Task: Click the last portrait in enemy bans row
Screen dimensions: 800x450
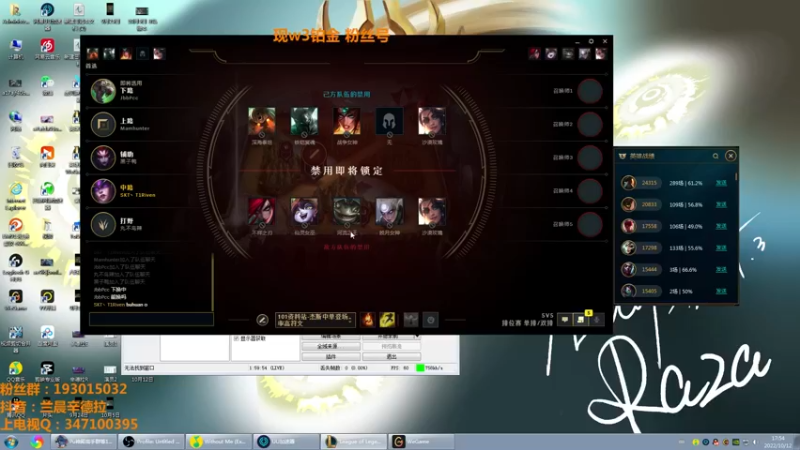Action: click(432, 211)
